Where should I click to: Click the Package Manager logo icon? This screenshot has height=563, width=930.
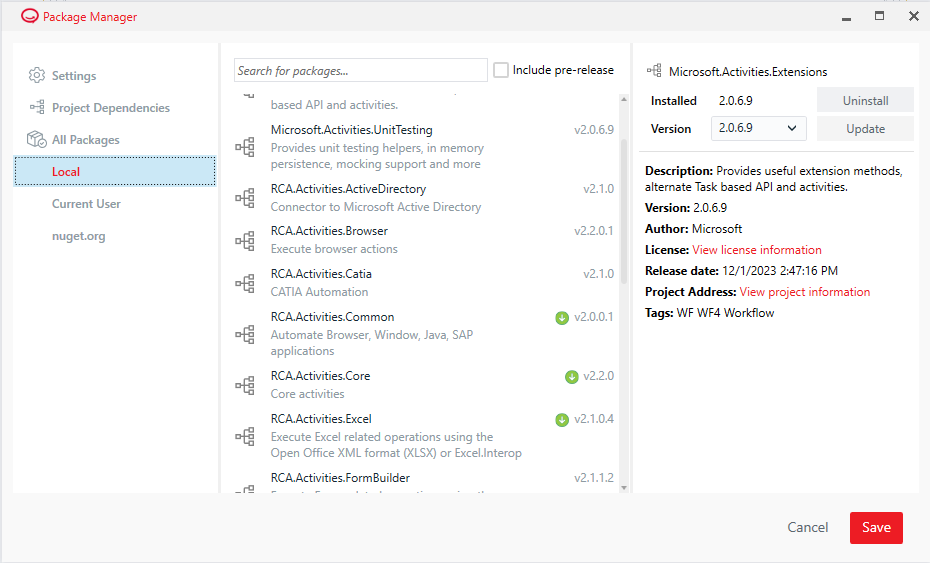30,17
